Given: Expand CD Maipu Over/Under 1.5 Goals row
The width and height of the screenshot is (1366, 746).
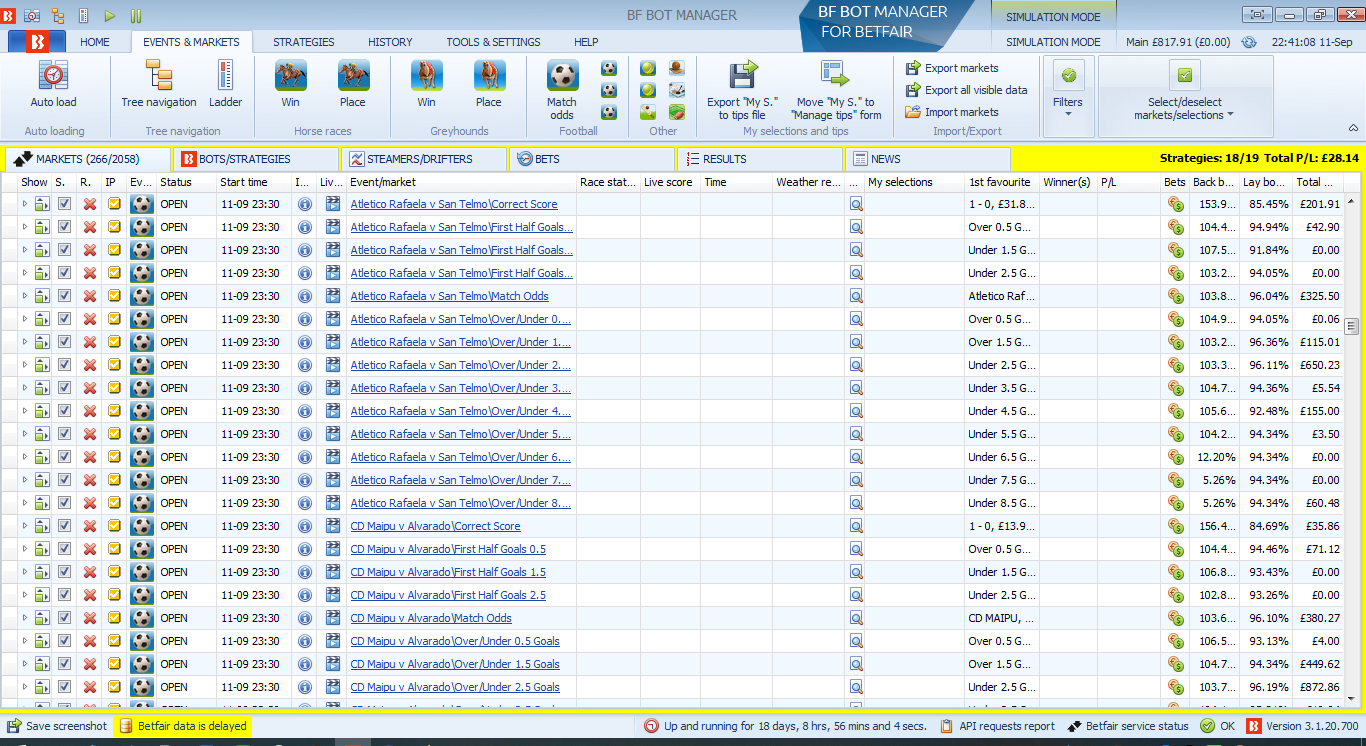Looking at the screenshot, I should pyautogui.click(x=26, y=664).
